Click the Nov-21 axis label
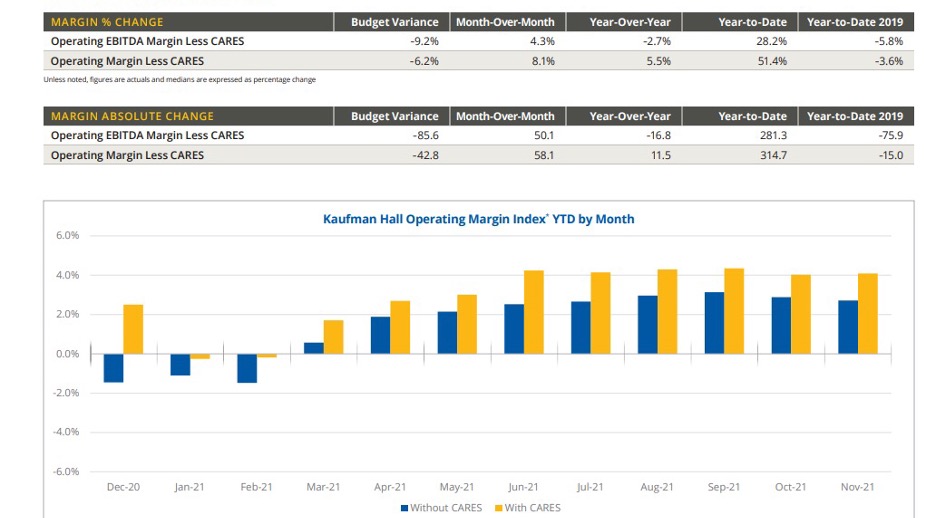The height and width of the screenshot is (518, 936). pos(857,487)
